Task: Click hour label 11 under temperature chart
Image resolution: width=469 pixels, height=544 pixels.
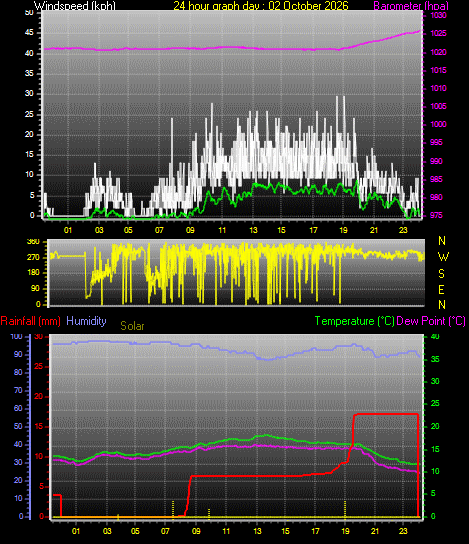Action: pos(226,531)
